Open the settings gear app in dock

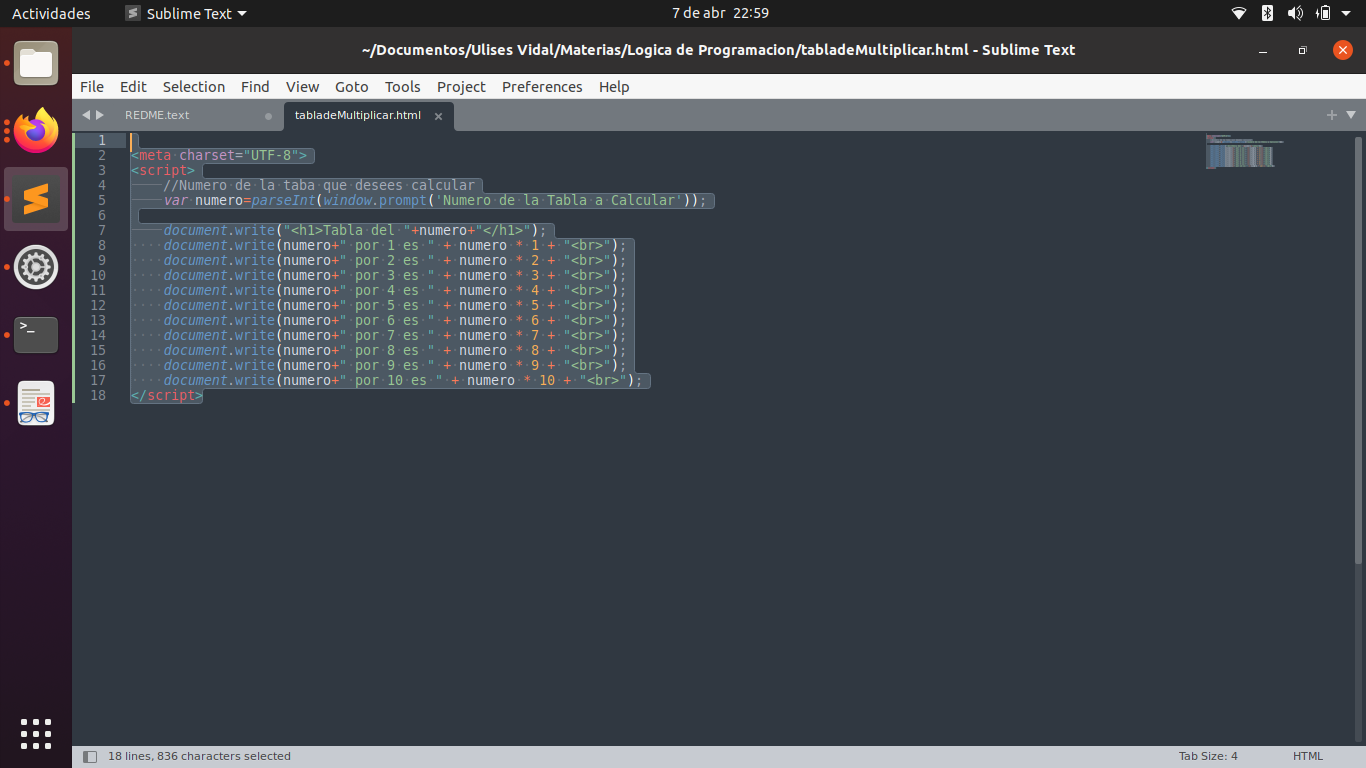(x=36, y=267)
